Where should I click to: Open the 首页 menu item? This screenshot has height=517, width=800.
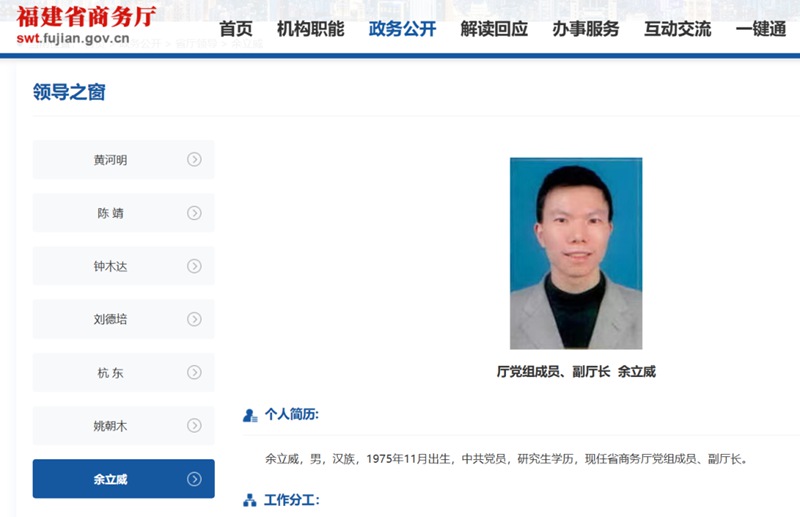[x=236, y=29]
